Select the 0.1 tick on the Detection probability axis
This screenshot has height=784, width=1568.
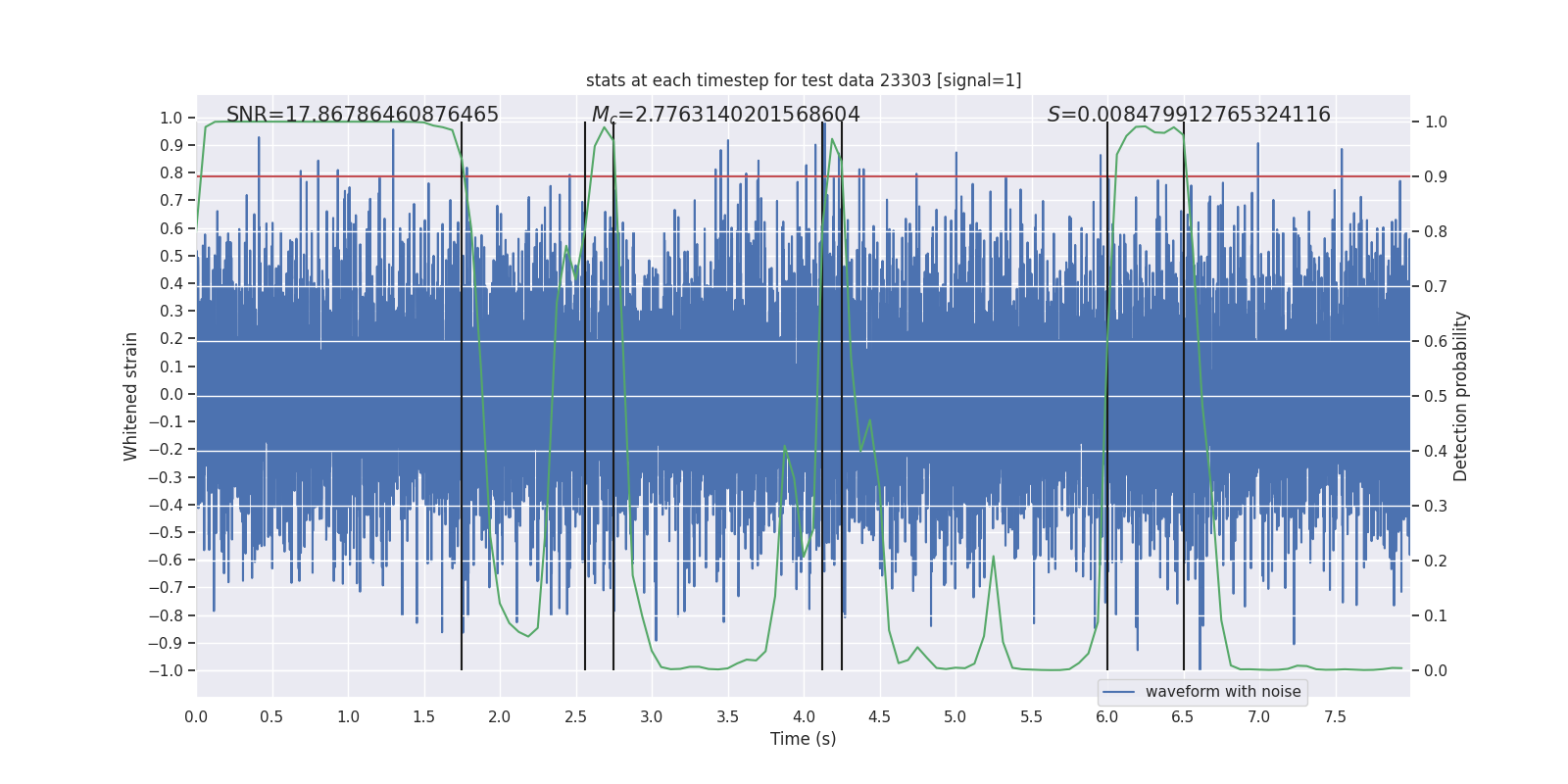pos(1436,616)
